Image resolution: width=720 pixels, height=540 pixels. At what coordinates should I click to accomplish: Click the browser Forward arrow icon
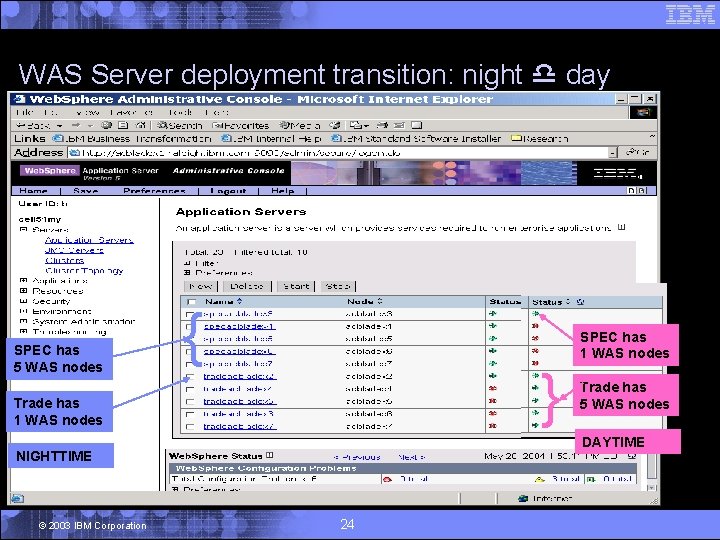pyautogui.click(x=76, y=125)
